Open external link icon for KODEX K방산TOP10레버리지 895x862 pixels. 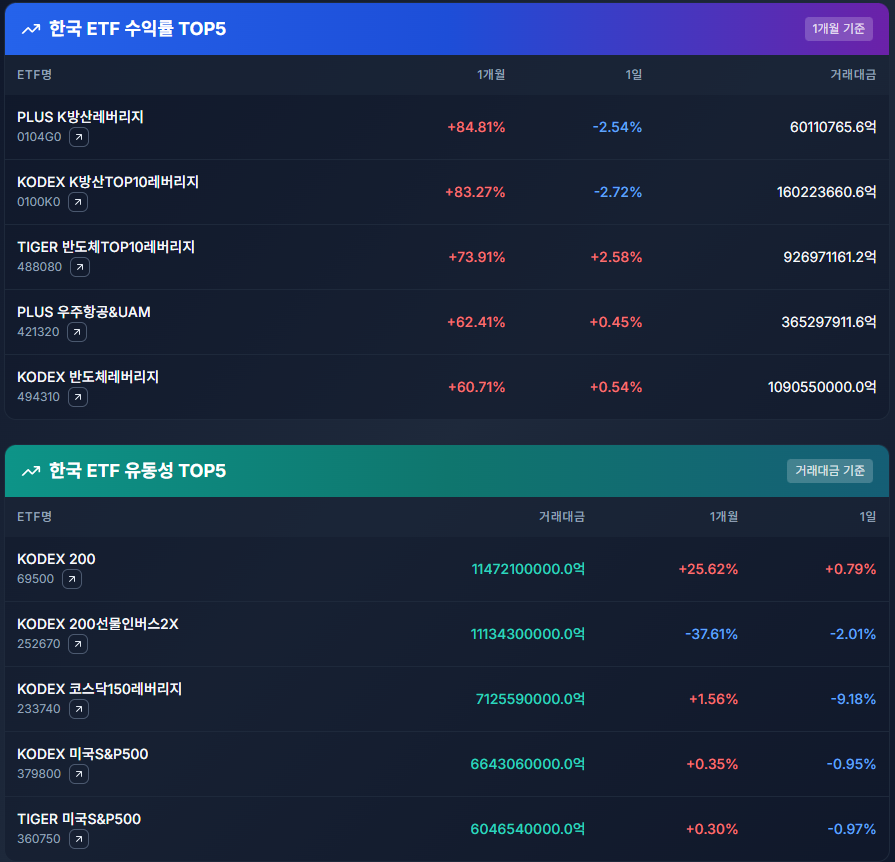(x=77, y=202)
